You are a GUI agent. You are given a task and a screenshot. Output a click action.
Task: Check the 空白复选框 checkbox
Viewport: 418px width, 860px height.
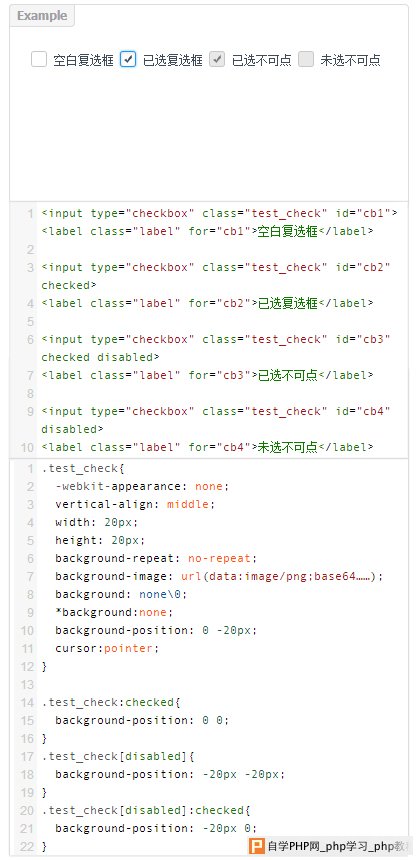38,59
